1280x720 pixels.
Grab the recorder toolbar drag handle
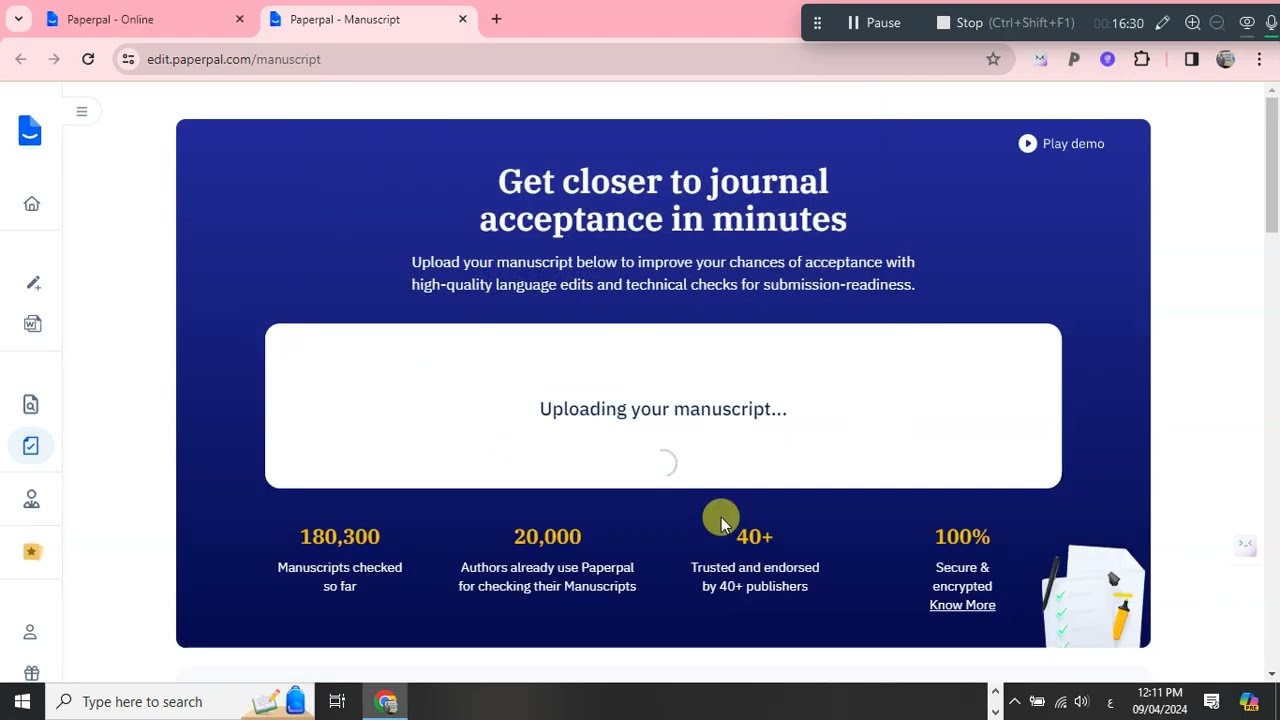pos(817,22)
